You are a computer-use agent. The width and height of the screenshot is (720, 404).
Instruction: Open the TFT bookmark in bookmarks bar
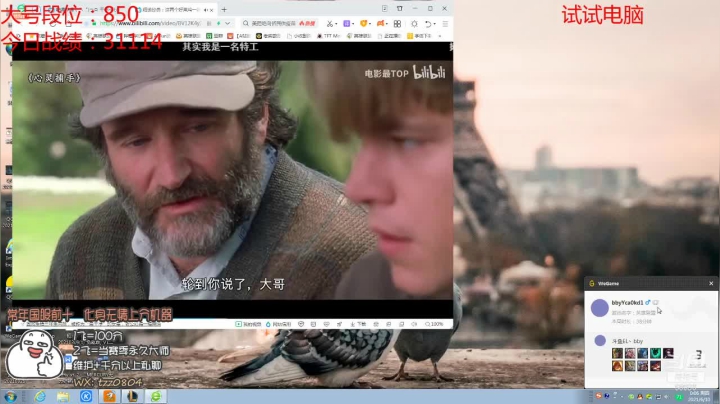[328, 36]
